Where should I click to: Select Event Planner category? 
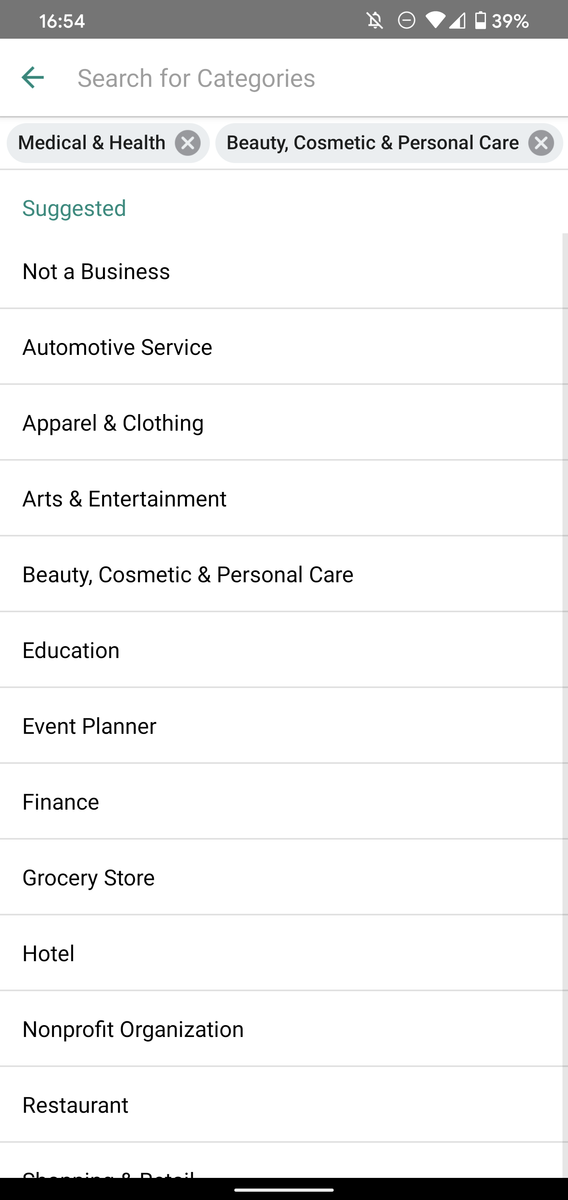(x=284, y=726)
